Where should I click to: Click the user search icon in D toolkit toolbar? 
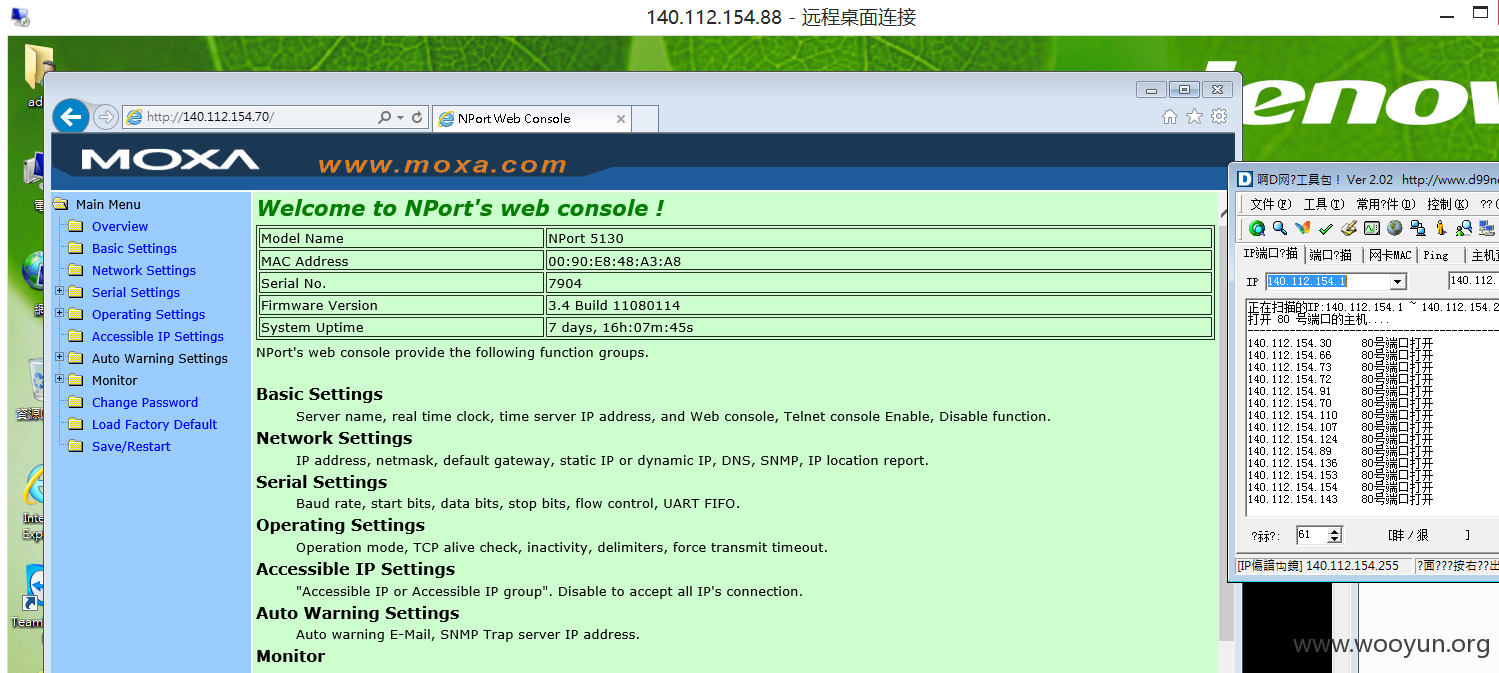point(1463,229)
